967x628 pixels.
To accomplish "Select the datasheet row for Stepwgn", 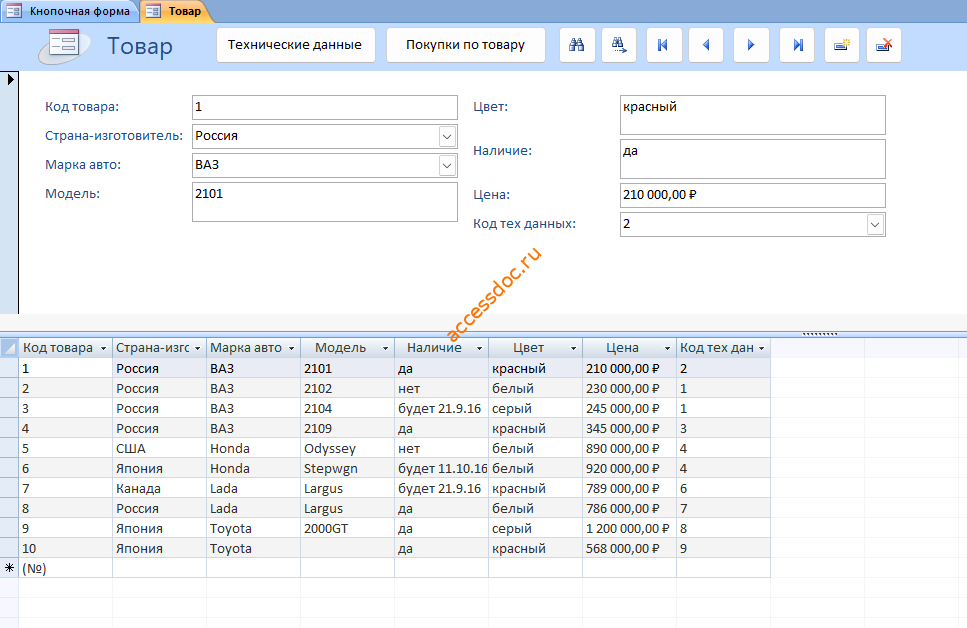I will [395, 469].
